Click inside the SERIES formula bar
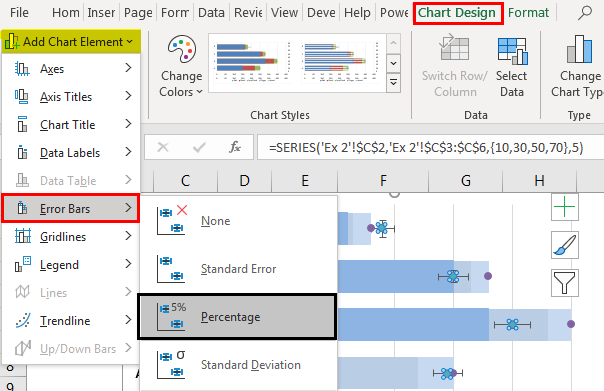Viewport: 604px width, 391px height. (x=431, y=147)
